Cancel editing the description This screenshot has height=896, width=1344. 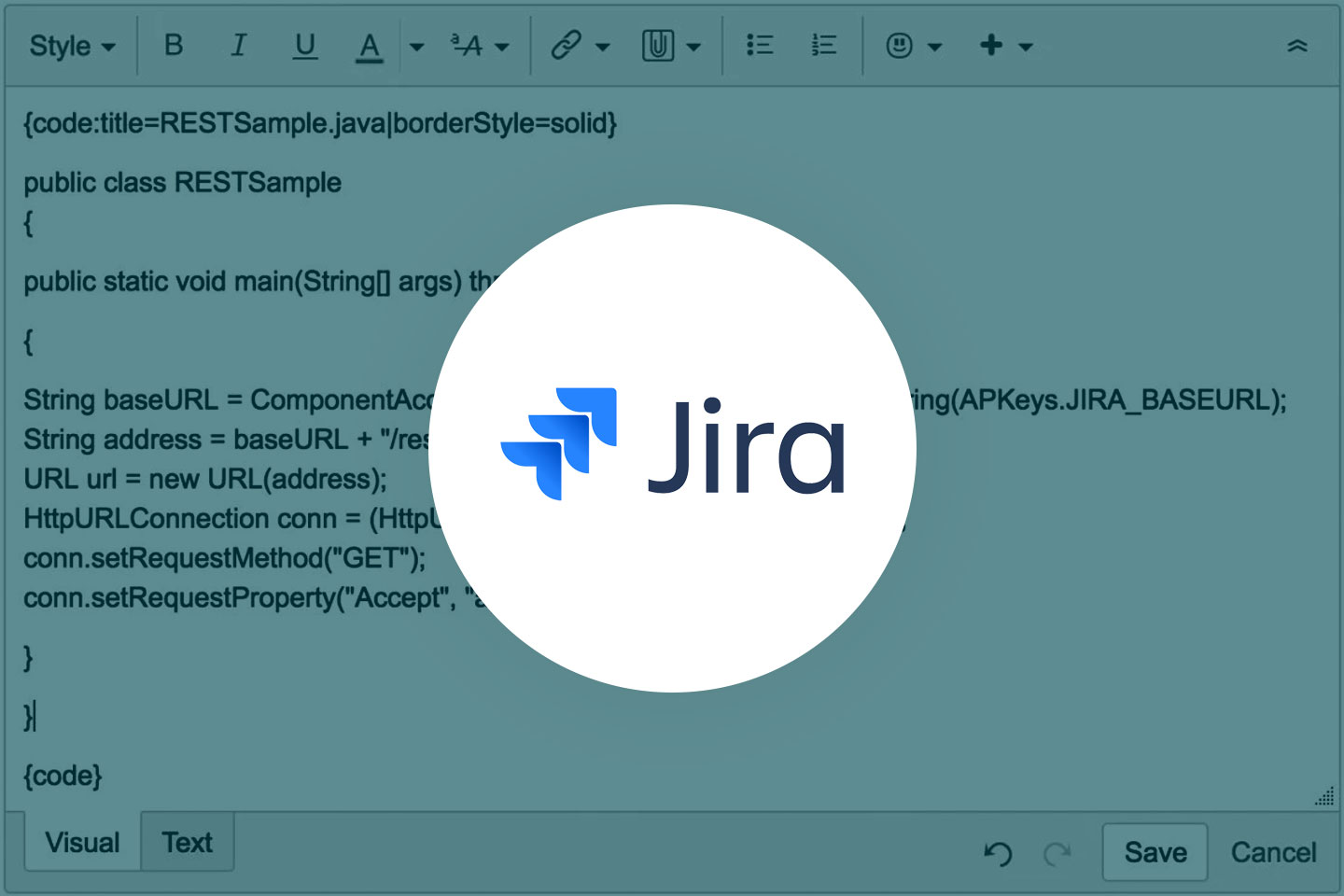click(1273, 851)
